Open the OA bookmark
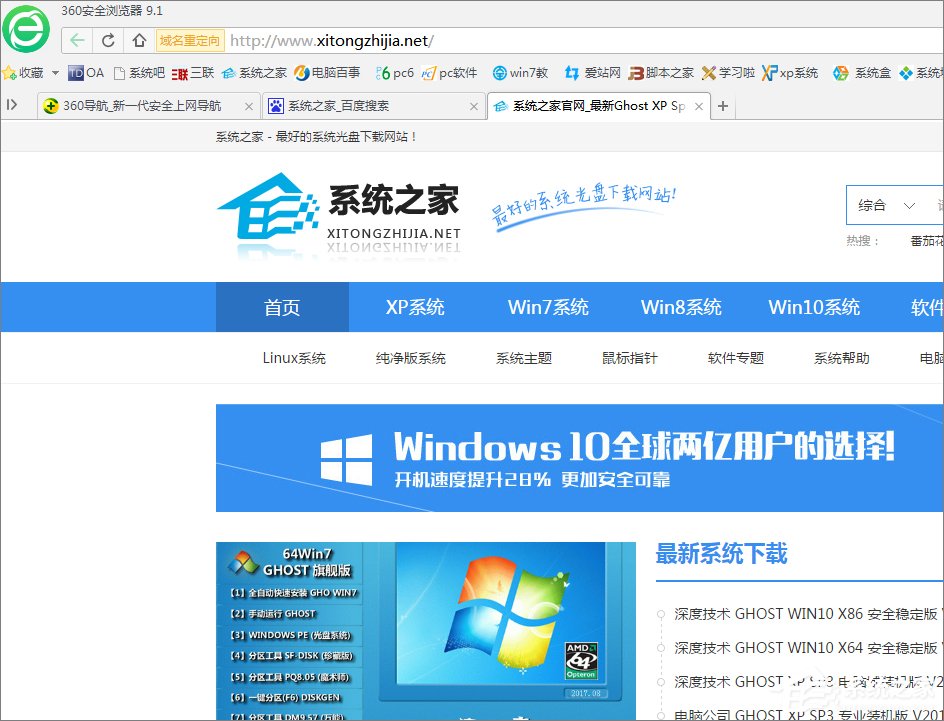 (85, 73)
